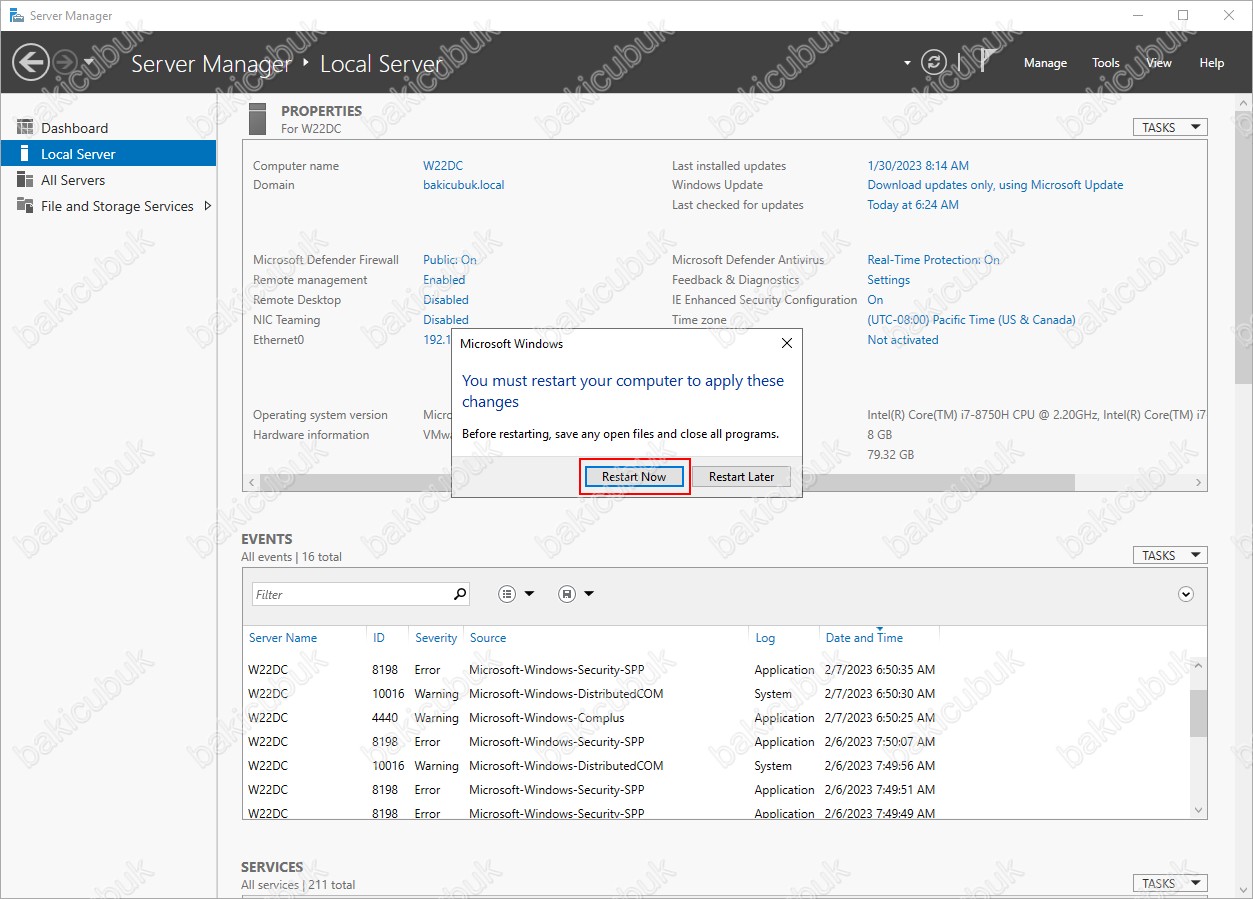This screenshot has height=899, width=1253.
Task: Click Remote management Enabled link
Action: [x=444, y=280]
